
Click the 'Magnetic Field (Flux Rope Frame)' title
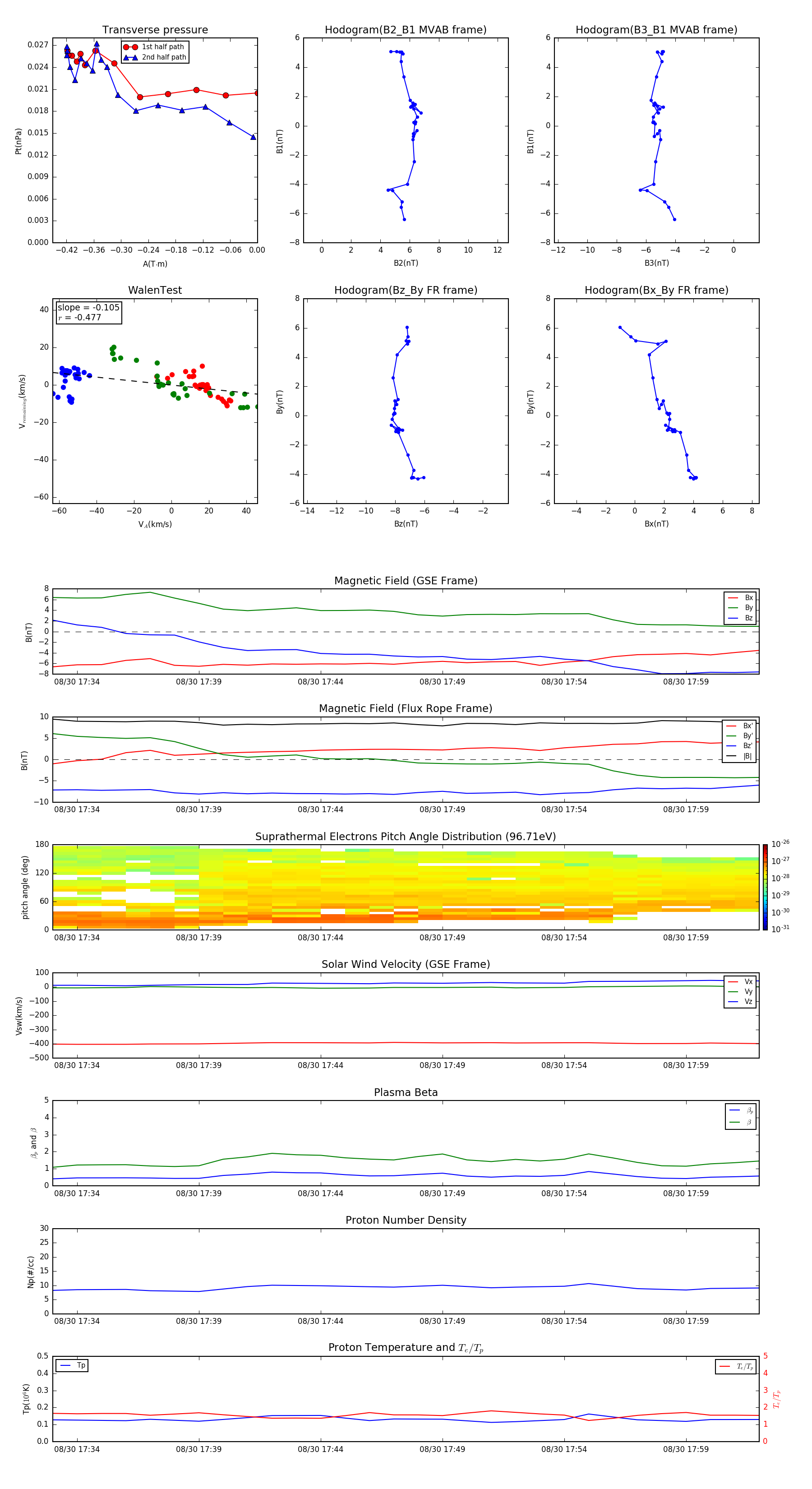coord(406,709)
